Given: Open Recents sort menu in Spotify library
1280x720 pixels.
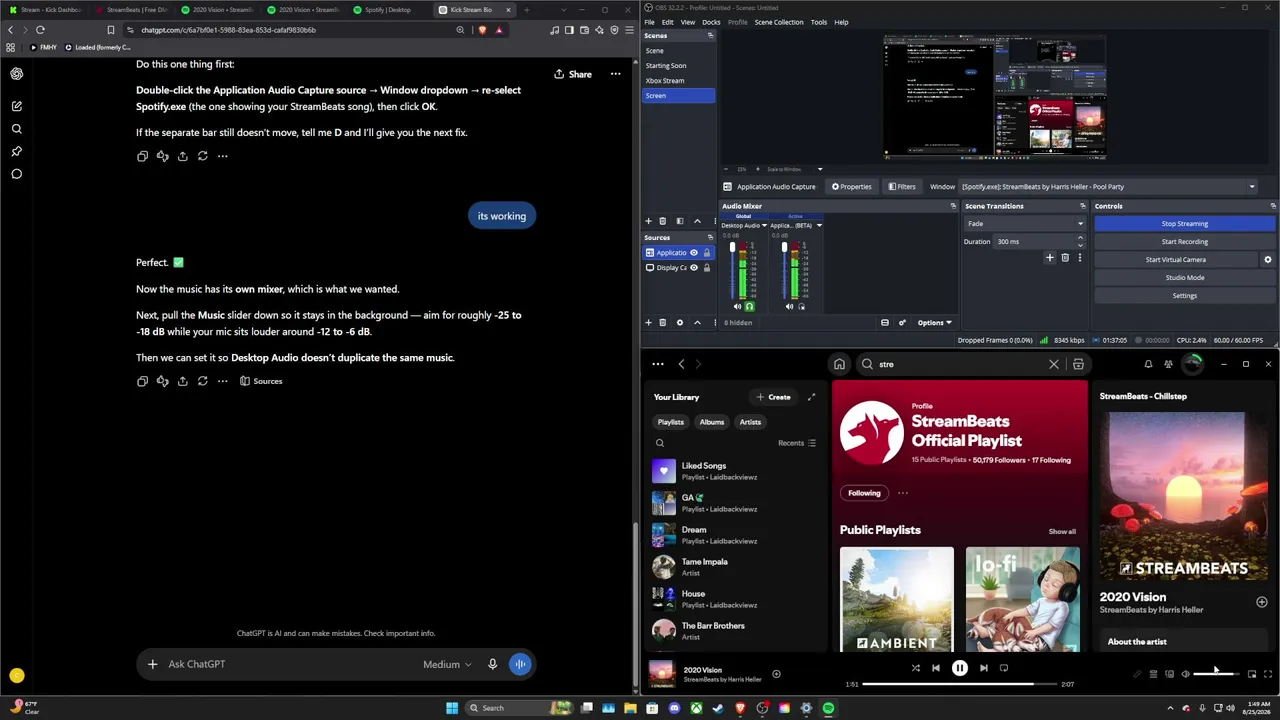Looking at the screenshot, I should click(797, 443).
